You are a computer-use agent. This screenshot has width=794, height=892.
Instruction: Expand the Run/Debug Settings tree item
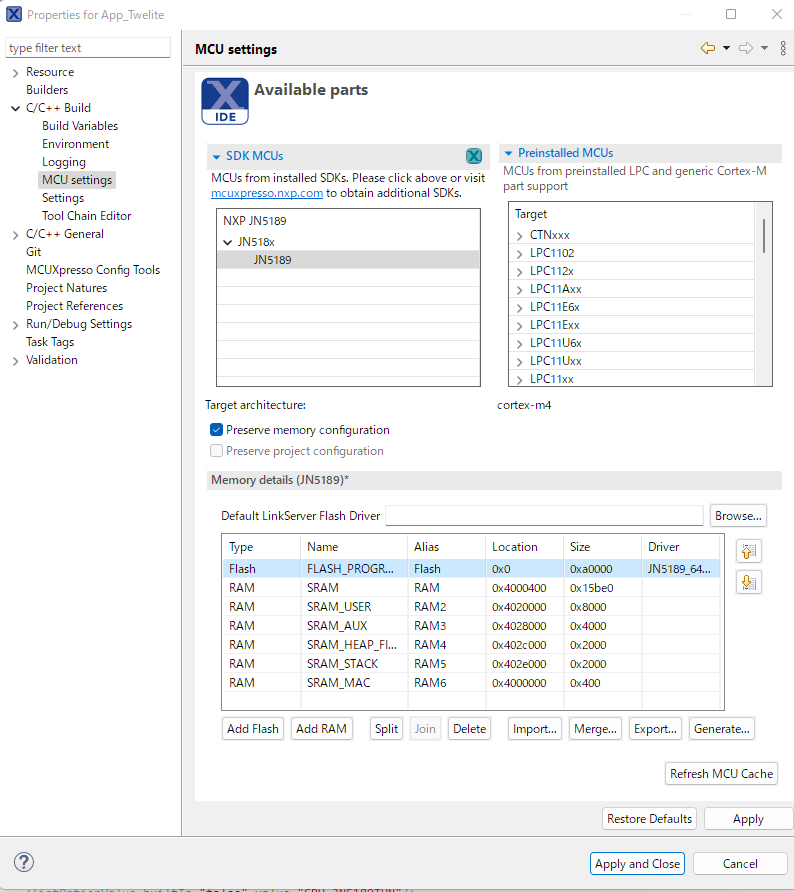pos(15,325)
